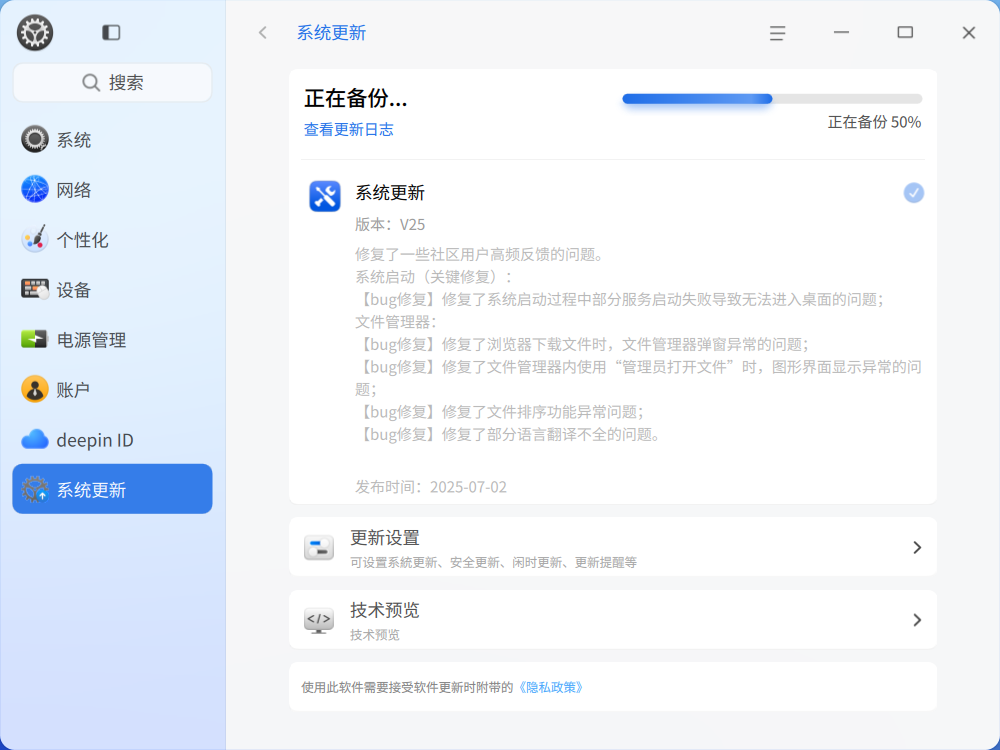
Task: Click the 电源管理 battery icon
Action: [x=34, y=339]
